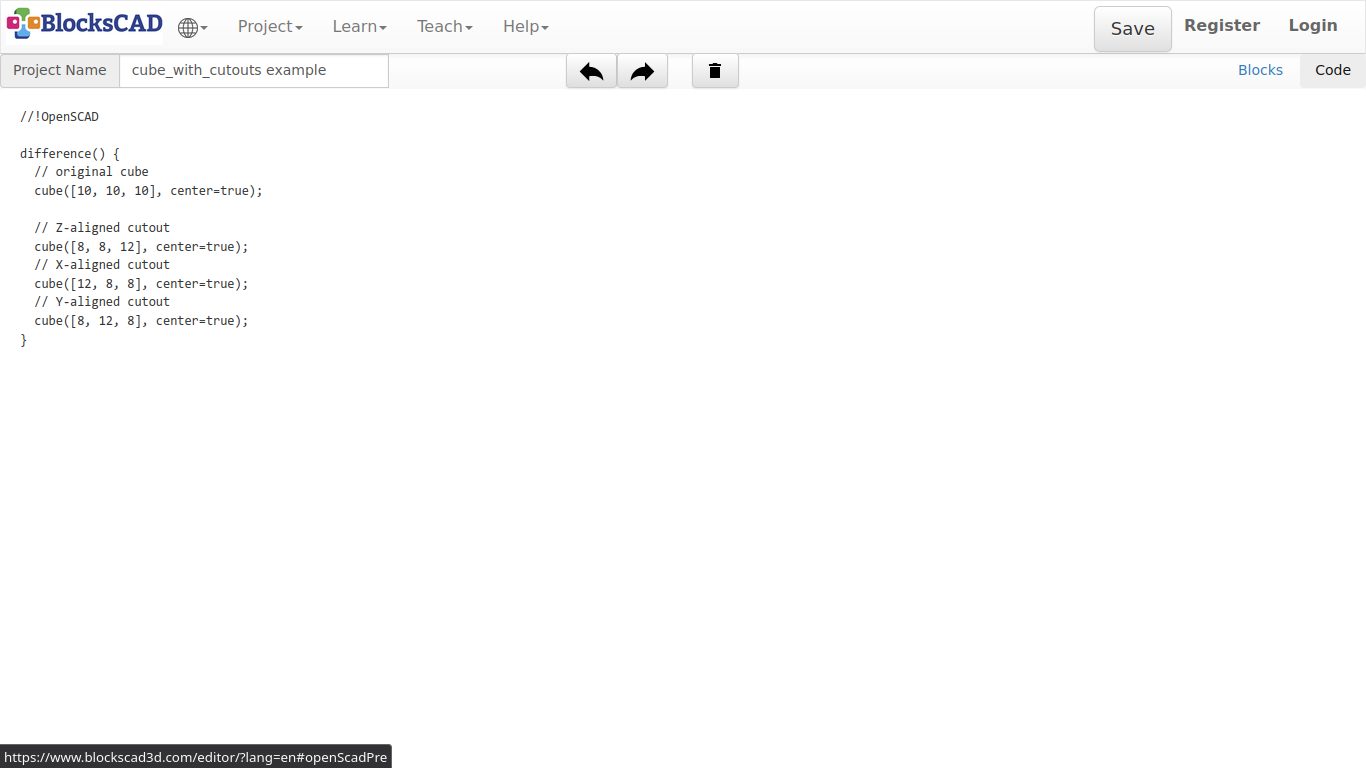This screenshot has width=1366, height=768.
Task: Open the Help dropdown
Action: tap(525, 27)
